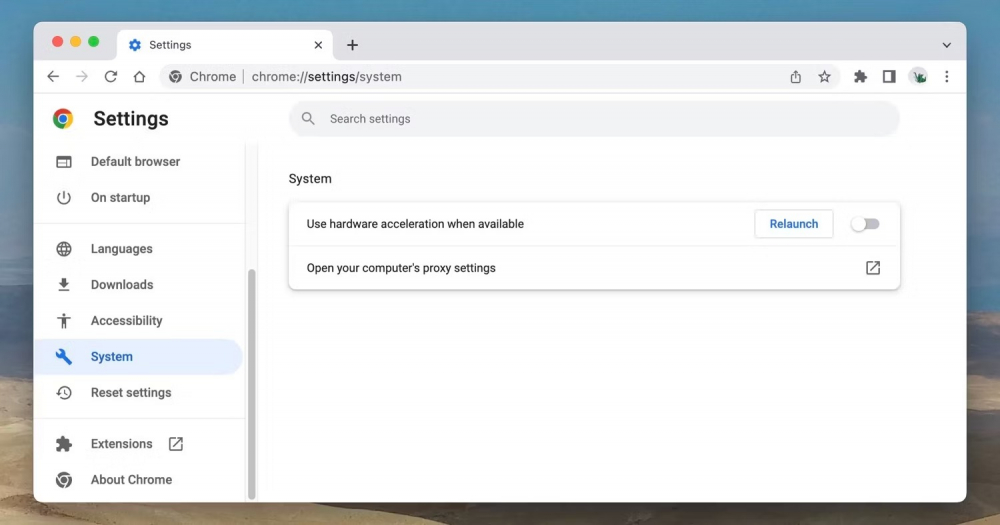Open the Chrome three-dot menu

(946, 77)
